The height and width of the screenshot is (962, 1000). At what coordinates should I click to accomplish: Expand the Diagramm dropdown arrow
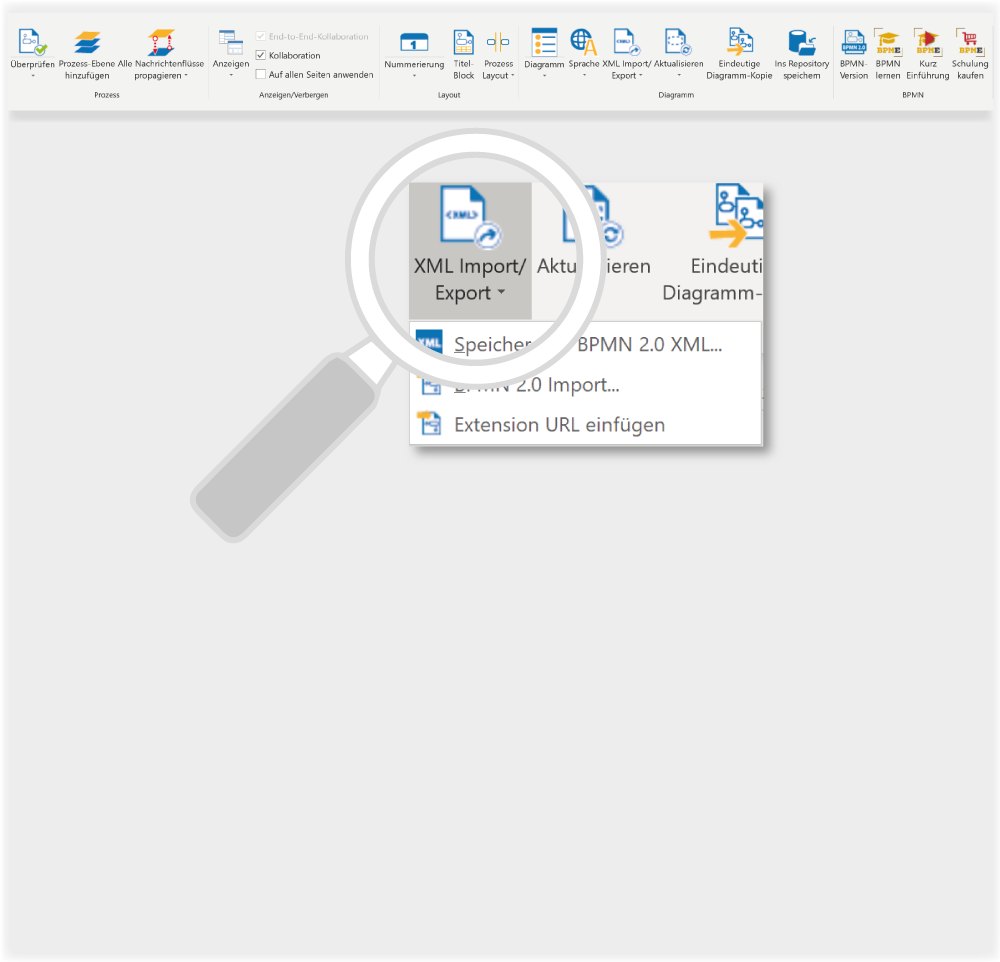pyautogui.click(x=544, y=76)
